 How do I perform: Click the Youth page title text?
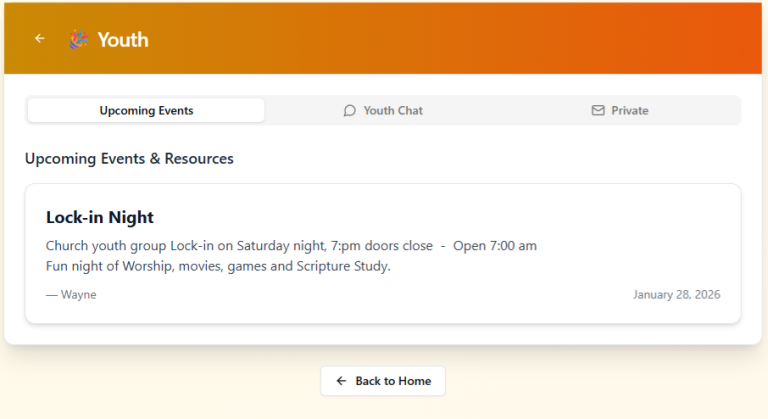(123, 40)
